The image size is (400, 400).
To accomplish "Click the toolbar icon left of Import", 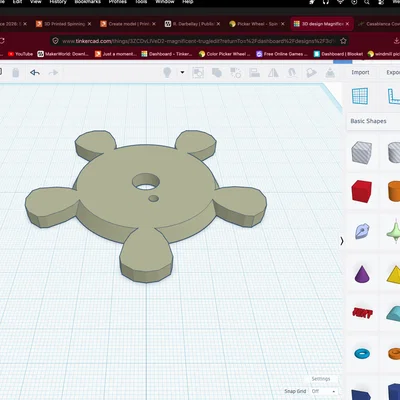I will click(x=330, y=73).
